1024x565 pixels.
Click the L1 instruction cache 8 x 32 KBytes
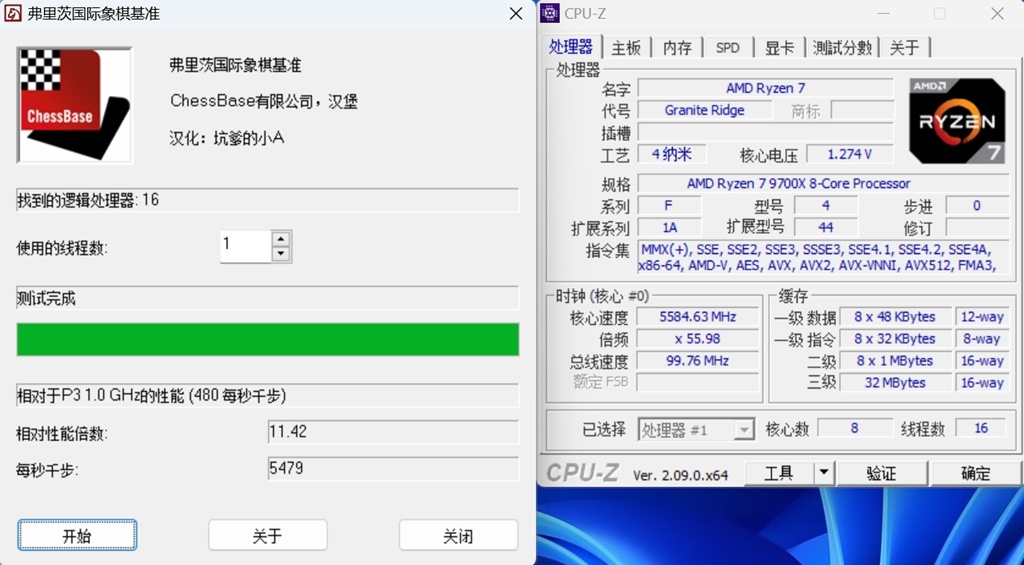[895, 338]
